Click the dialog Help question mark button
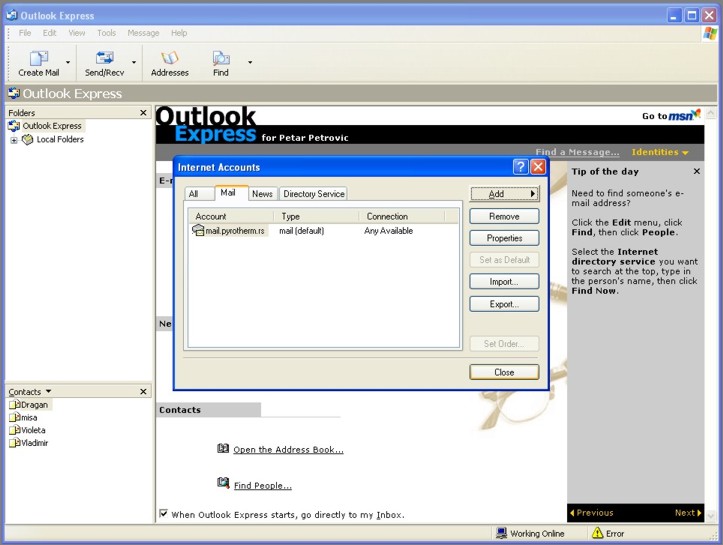The width and height of the screenshot is (723, 545). pyautogui.click(x=521, y=166)
